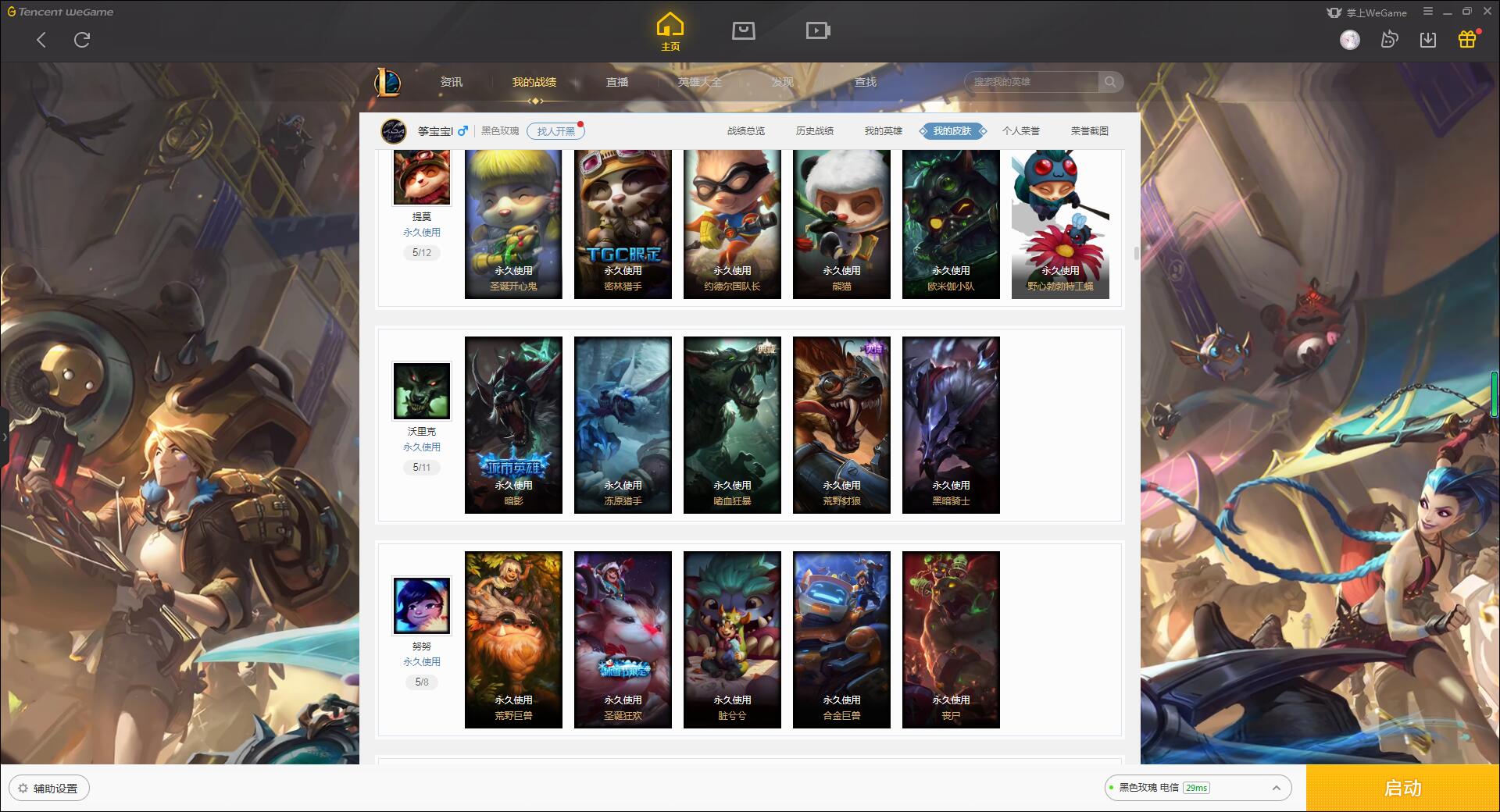Open the 主页 home icon
1500x812 pixels.
coord(670,32)
